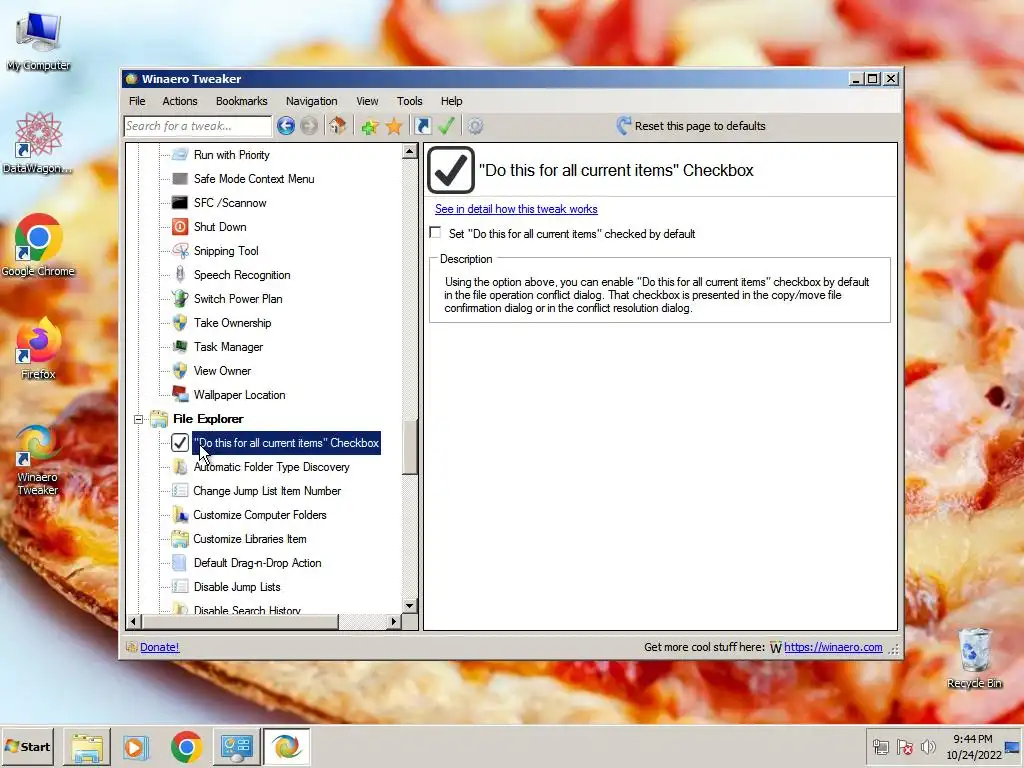Click the horizontal scrollbar right arrow
Screen dimensions: 1024x768
[x=394, y=621]
